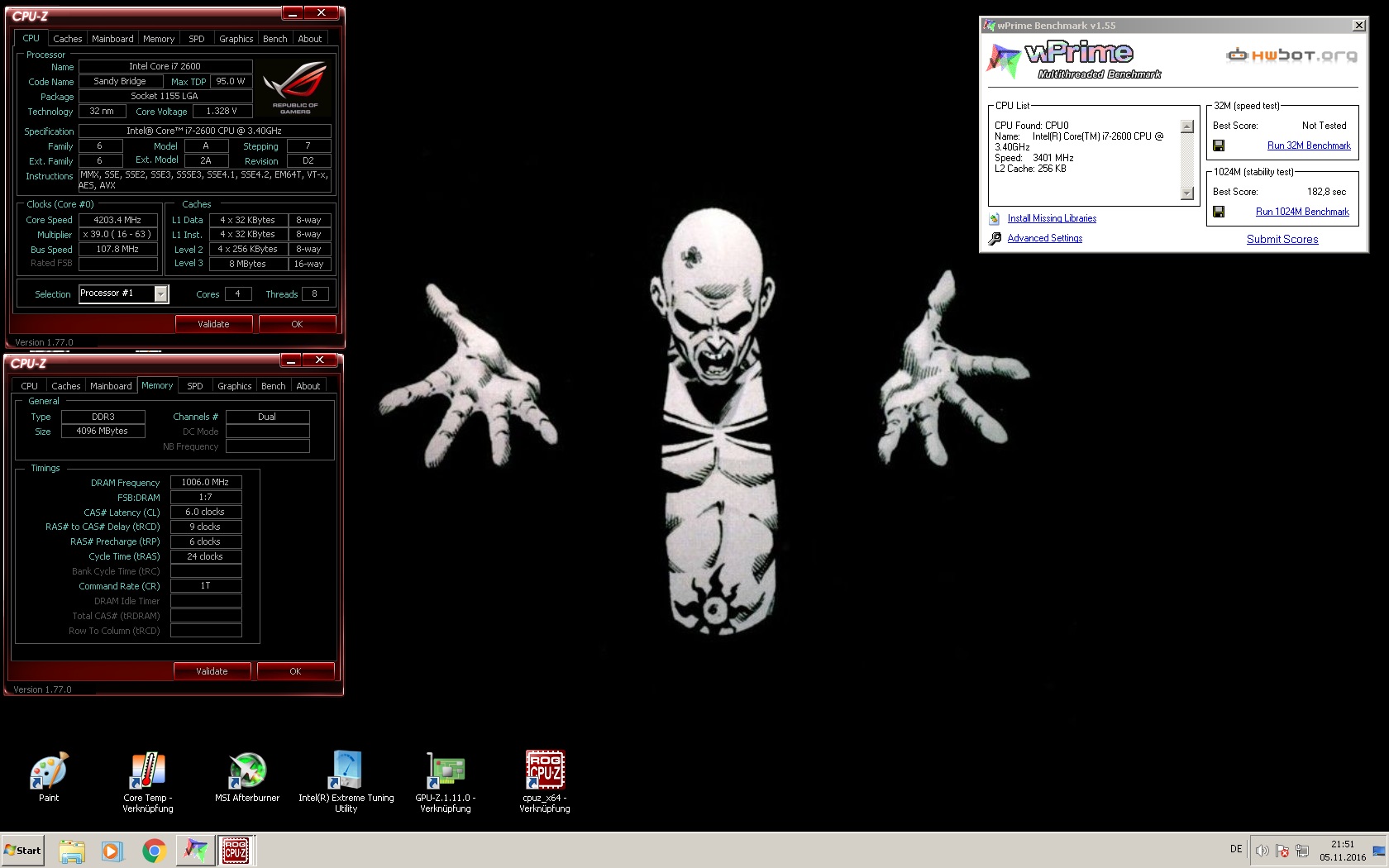Open Windows Explorer from taskbar
Image resolution: width=1389 pixels, height=868 pixels.
click(72, 851)
